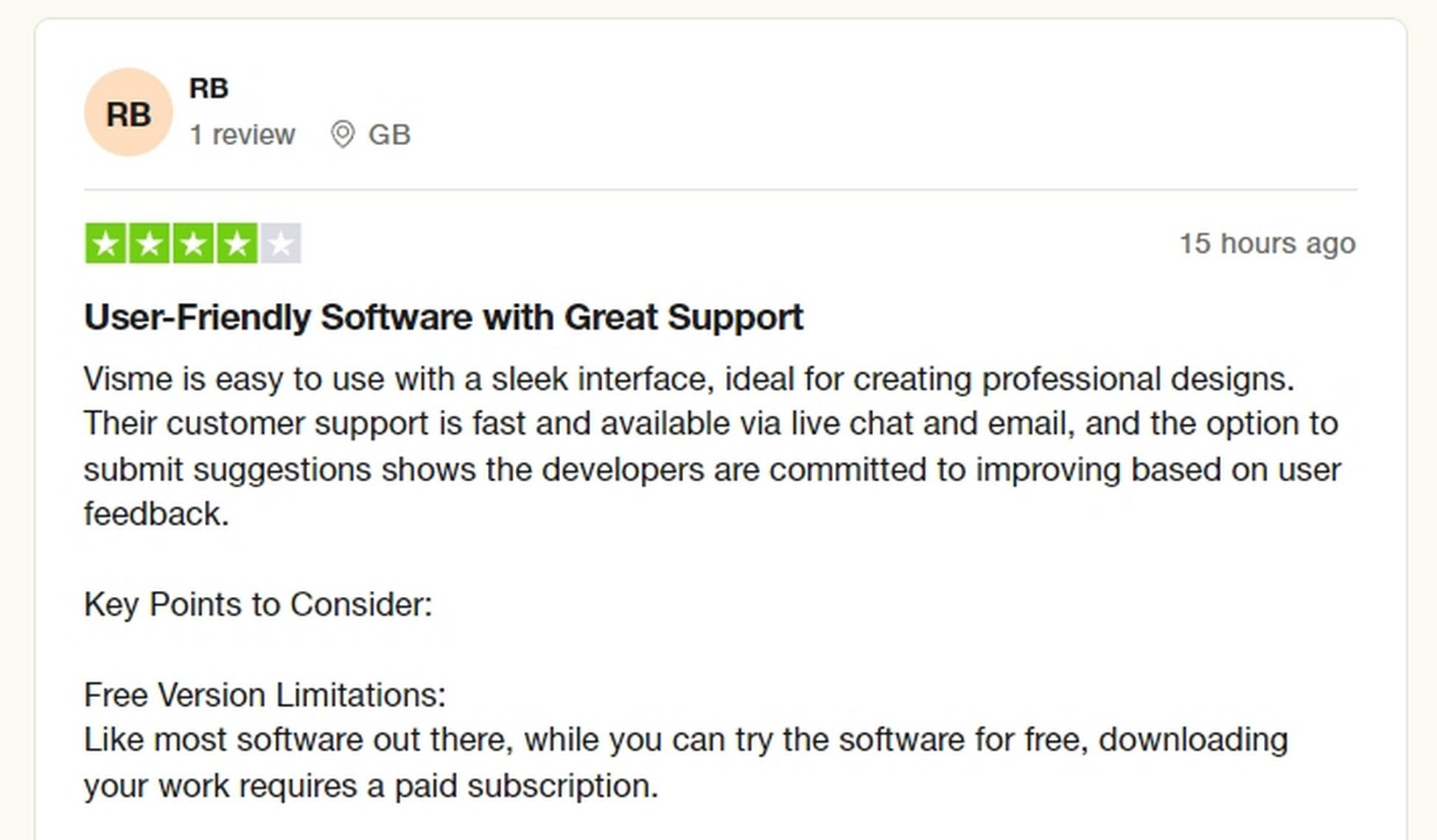This screenshot has width=1437, height=840.
Task: Click the location pin icon
Action: point(342,135)
